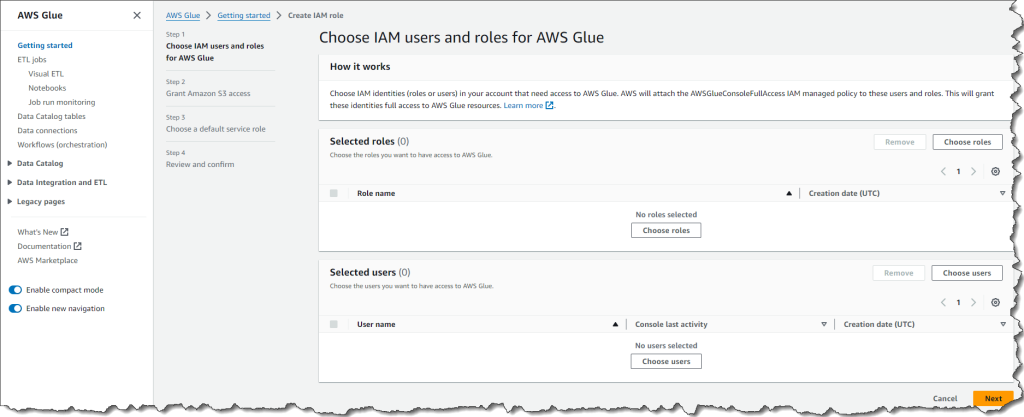Open table settings gear for Selected users
Screen dimensions: 1024x417
coord(995,302)
